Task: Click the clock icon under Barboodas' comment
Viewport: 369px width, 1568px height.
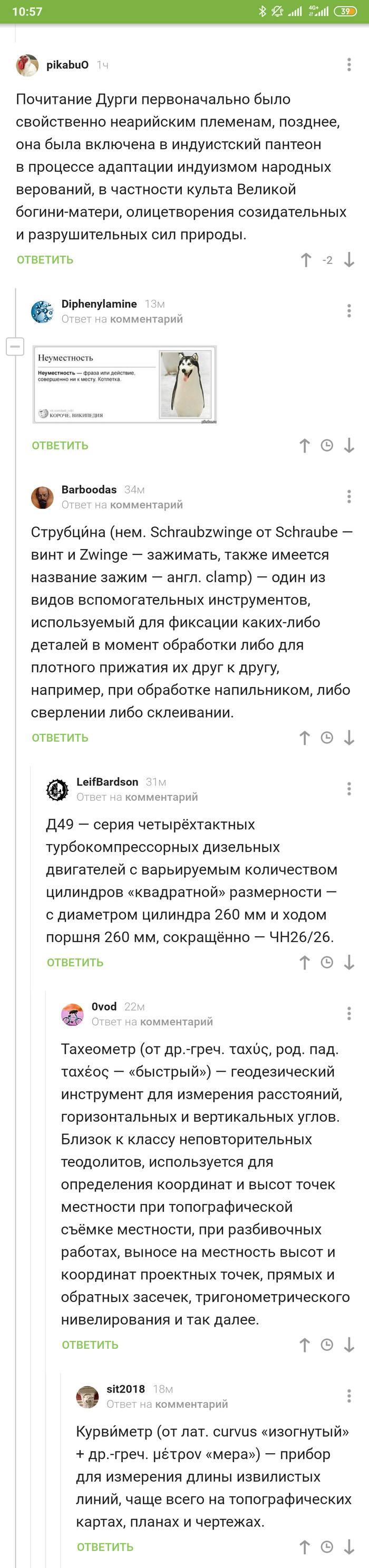Action: coord(327,737)
